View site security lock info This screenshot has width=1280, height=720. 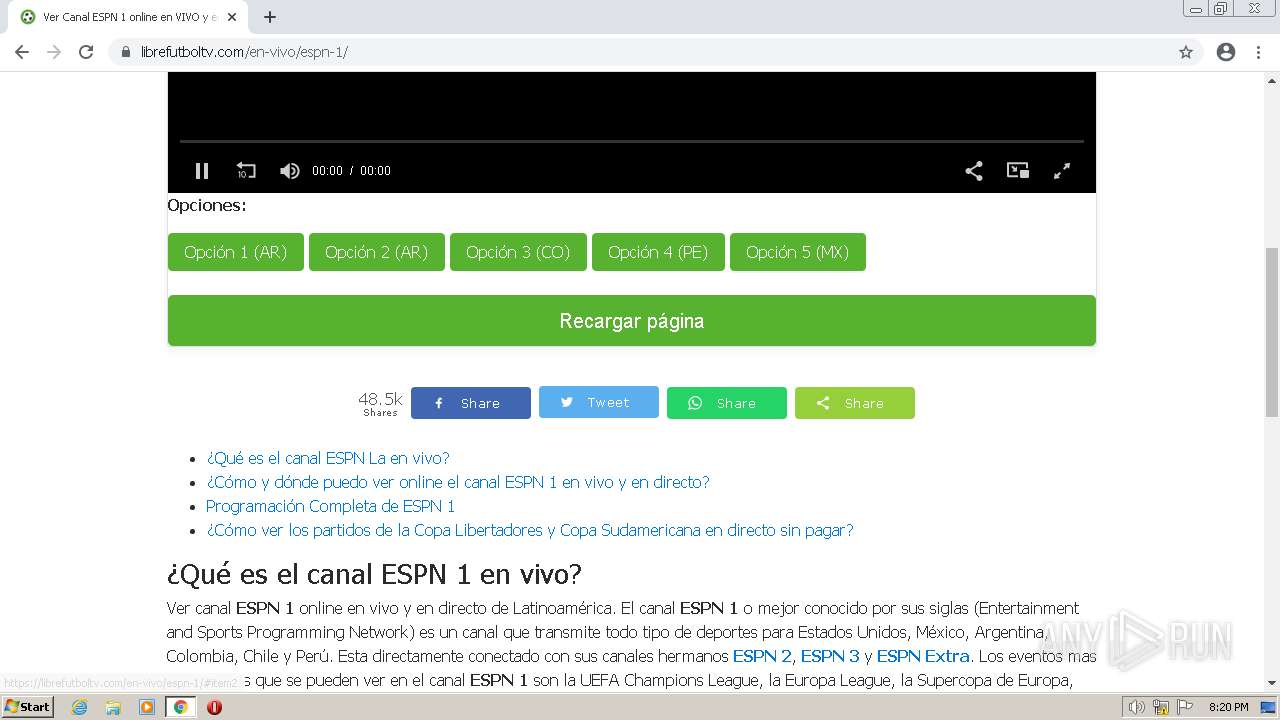pos(126,52)
